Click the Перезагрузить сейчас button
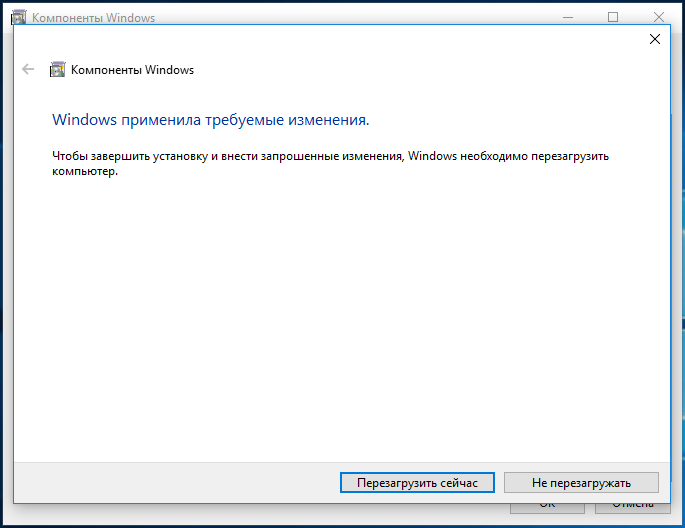The width and height of the screenshot is (685, 528). 417,483
